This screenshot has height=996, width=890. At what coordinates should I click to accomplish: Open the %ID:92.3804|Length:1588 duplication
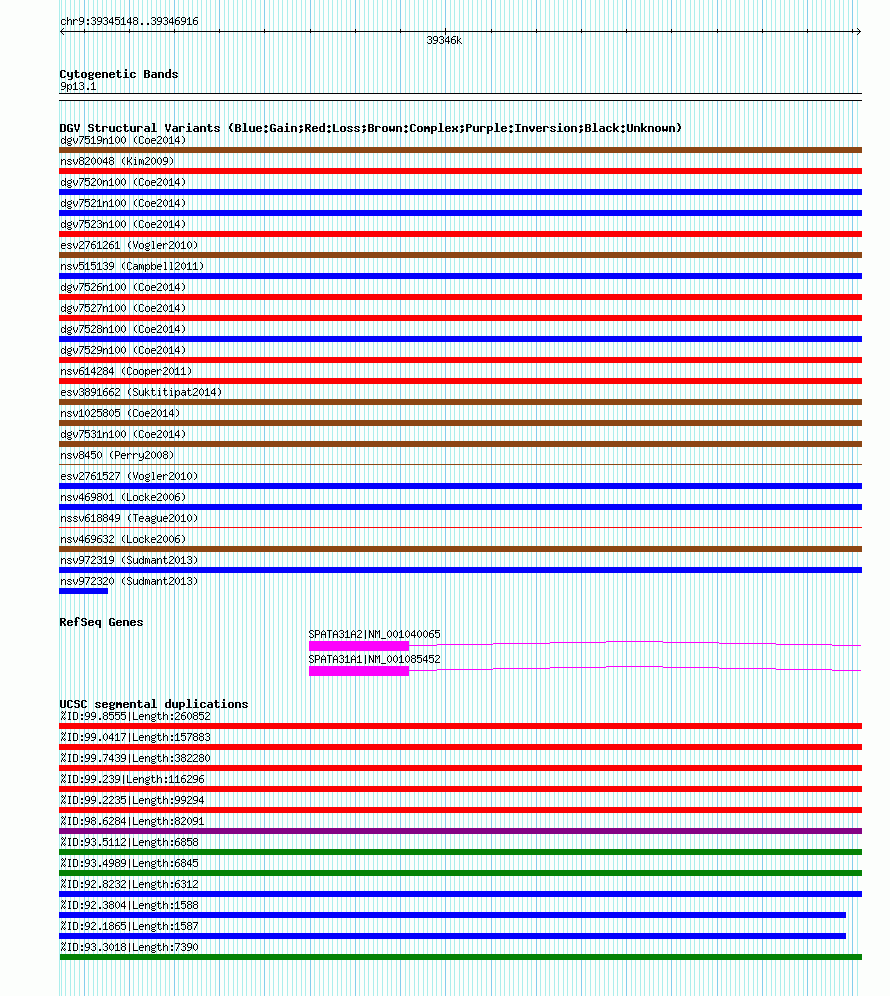(x=129, y=905)
